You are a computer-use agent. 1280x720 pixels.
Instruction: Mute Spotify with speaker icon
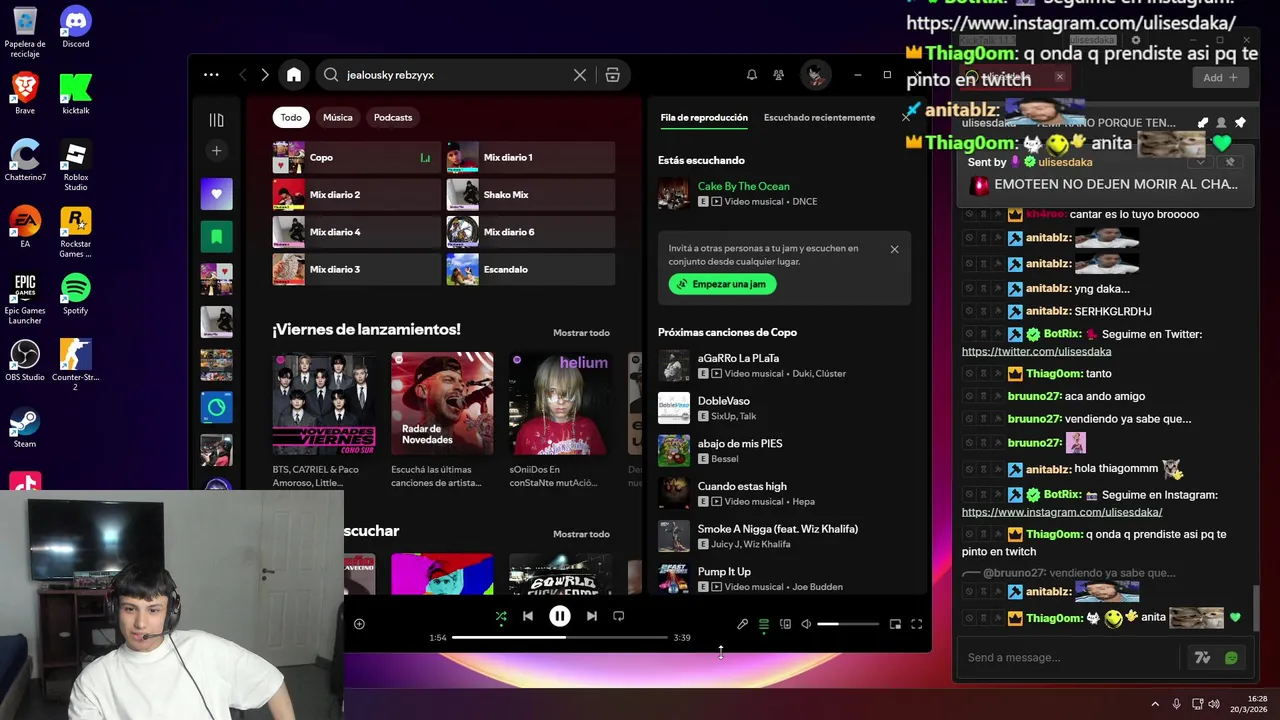[x=806, y=624]
